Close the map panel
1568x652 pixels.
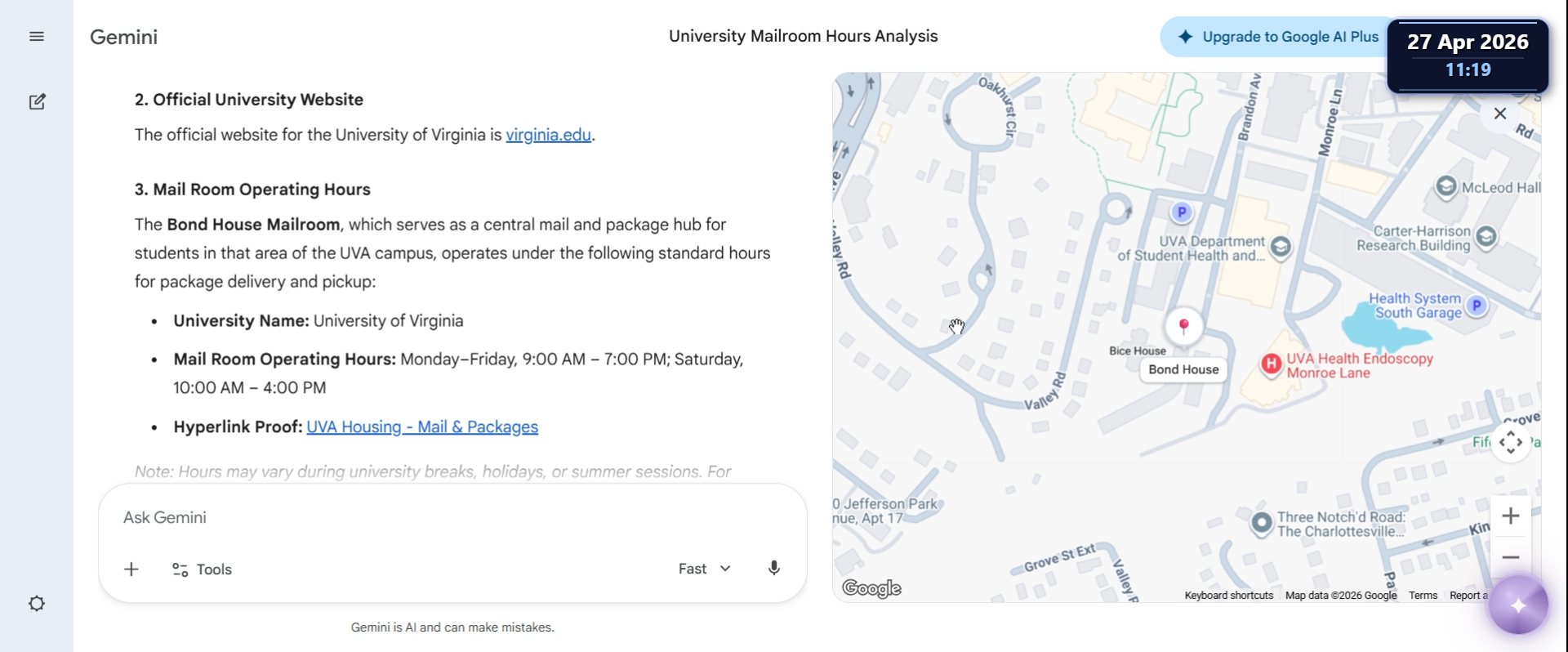click(1500, 114)
